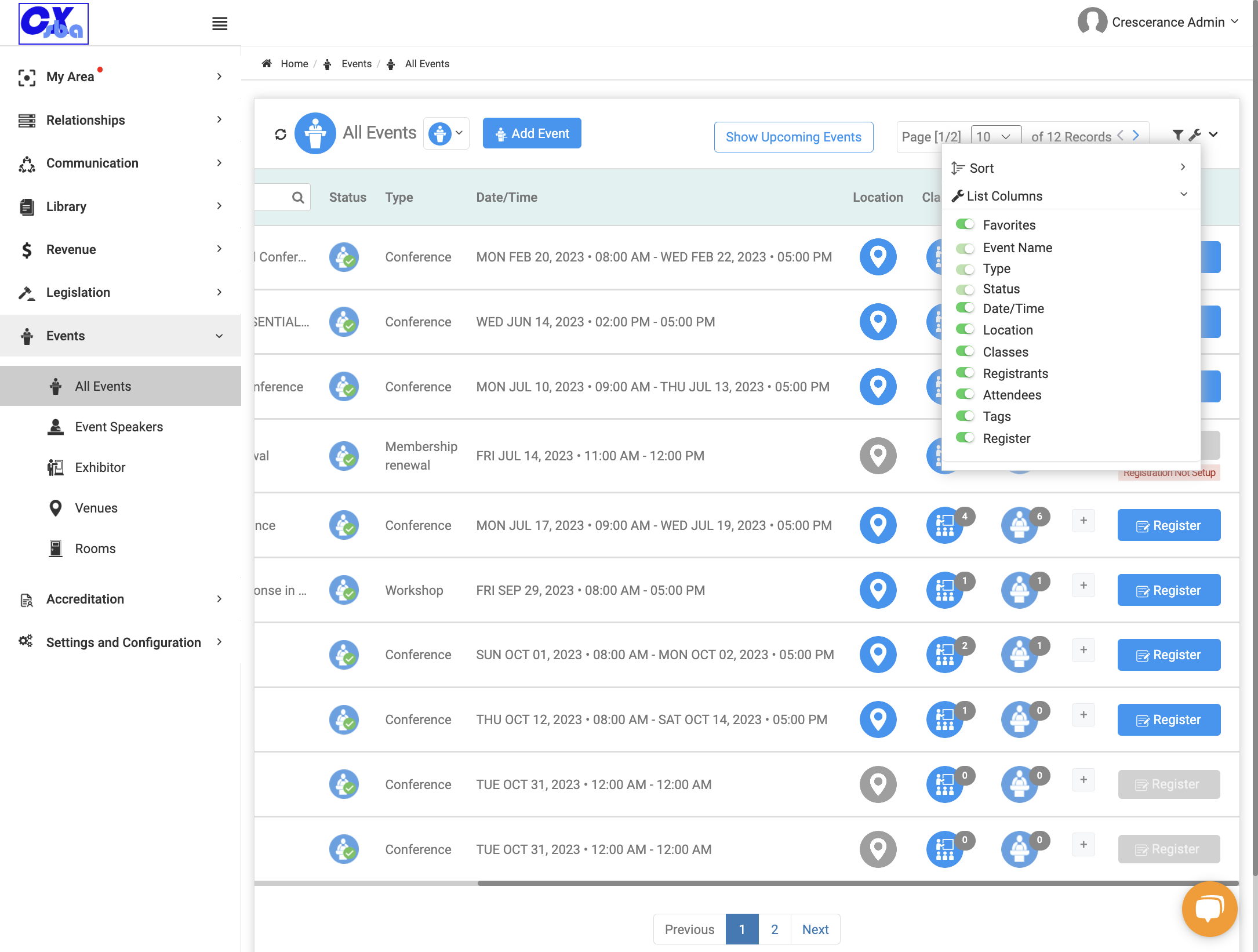Image resolution: width=1258 pixels, height=952 pixels.
Task: Click the Next pagination button
Action: [x=815, y=929]
